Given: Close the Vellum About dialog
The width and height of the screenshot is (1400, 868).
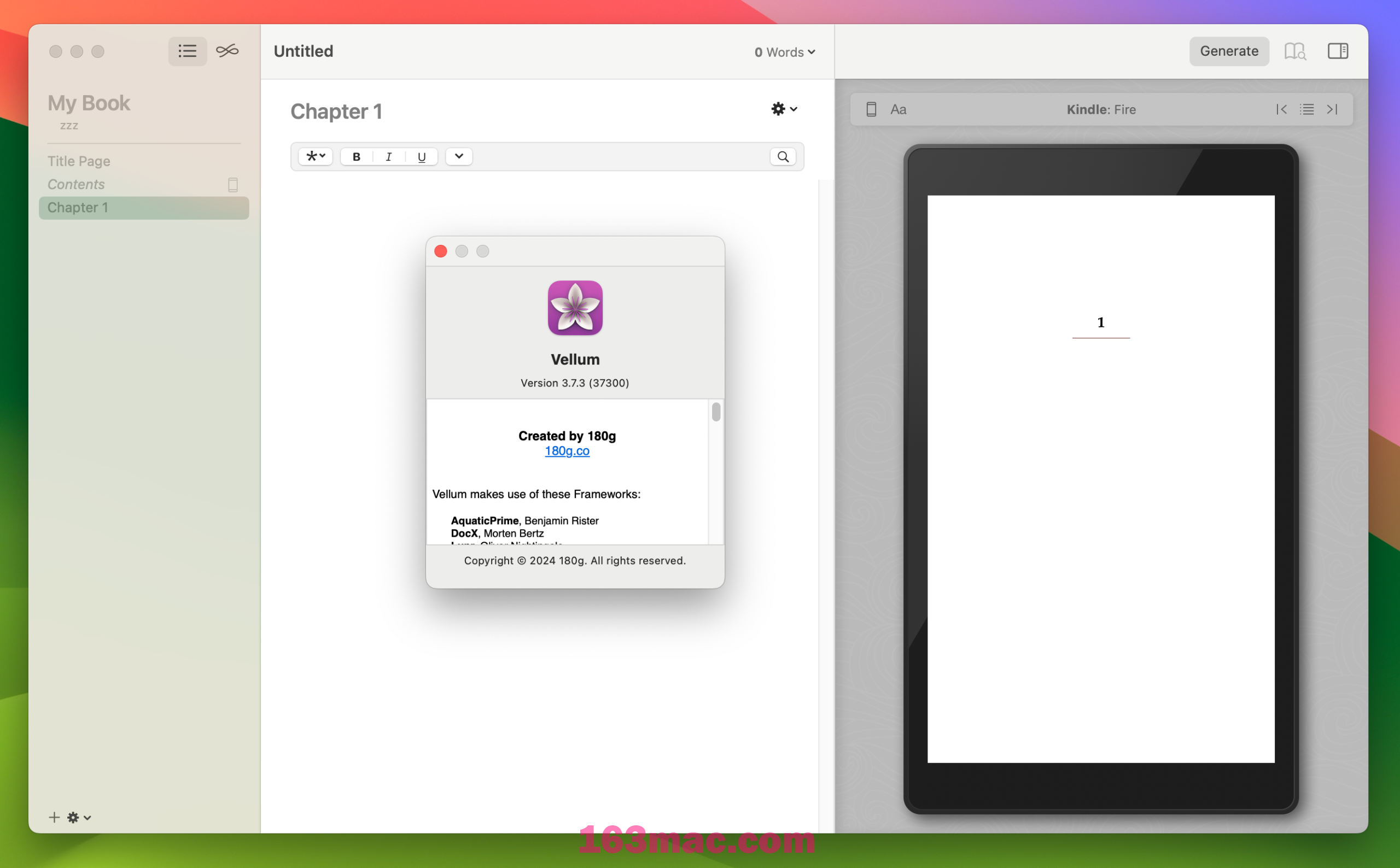Looking at the screenshot, I should coord(442,251).
